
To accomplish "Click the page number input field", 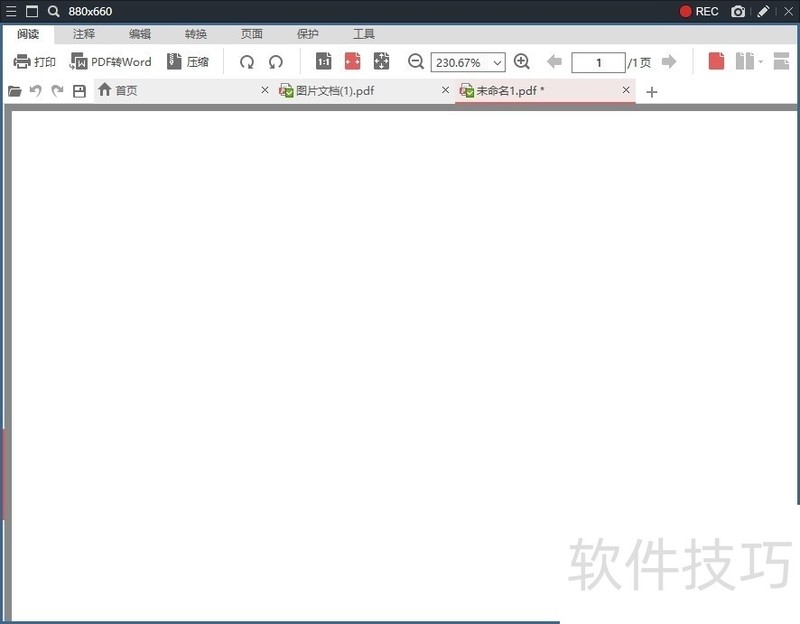I will tap(598, 62).
